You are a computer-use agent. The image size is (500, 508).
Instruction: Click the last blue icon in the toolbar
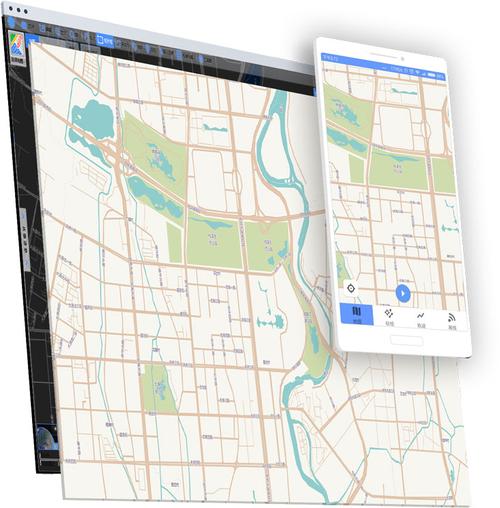coord(201,59)
